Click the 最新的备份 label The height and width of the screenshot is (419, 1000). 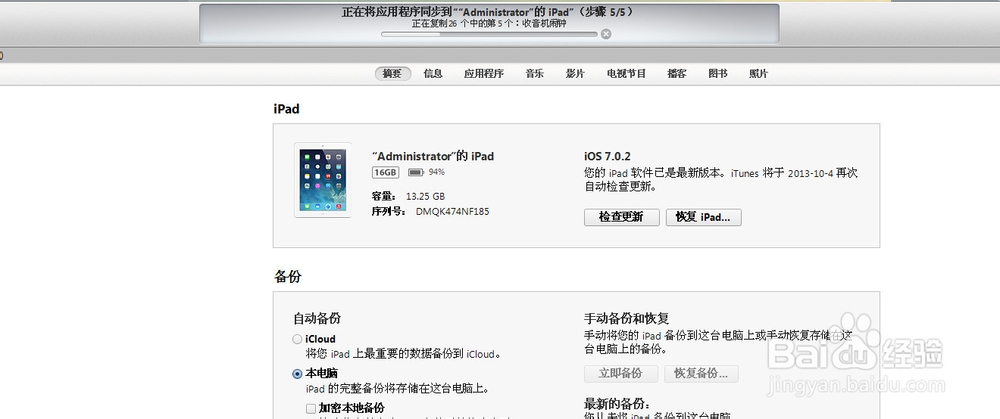pos(617,404)
